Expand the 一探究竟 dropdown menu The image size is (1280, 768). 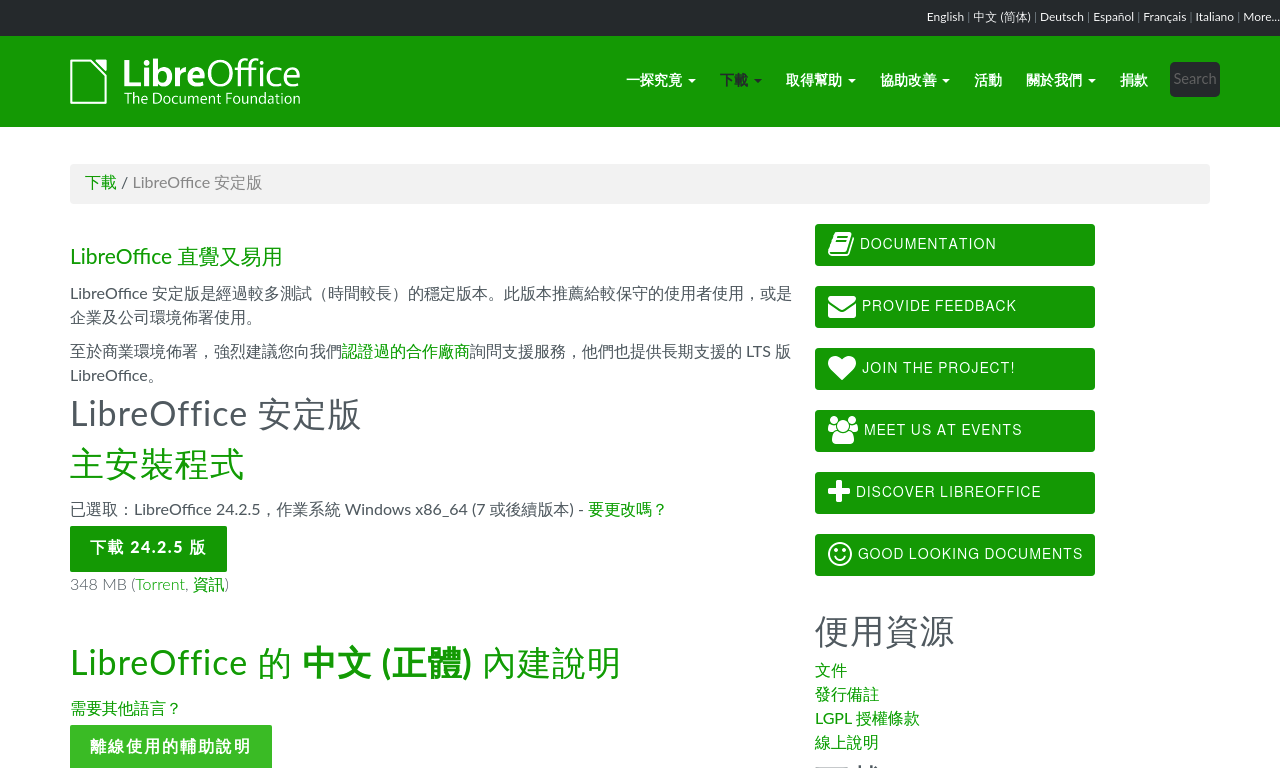(x=661, y=80)
